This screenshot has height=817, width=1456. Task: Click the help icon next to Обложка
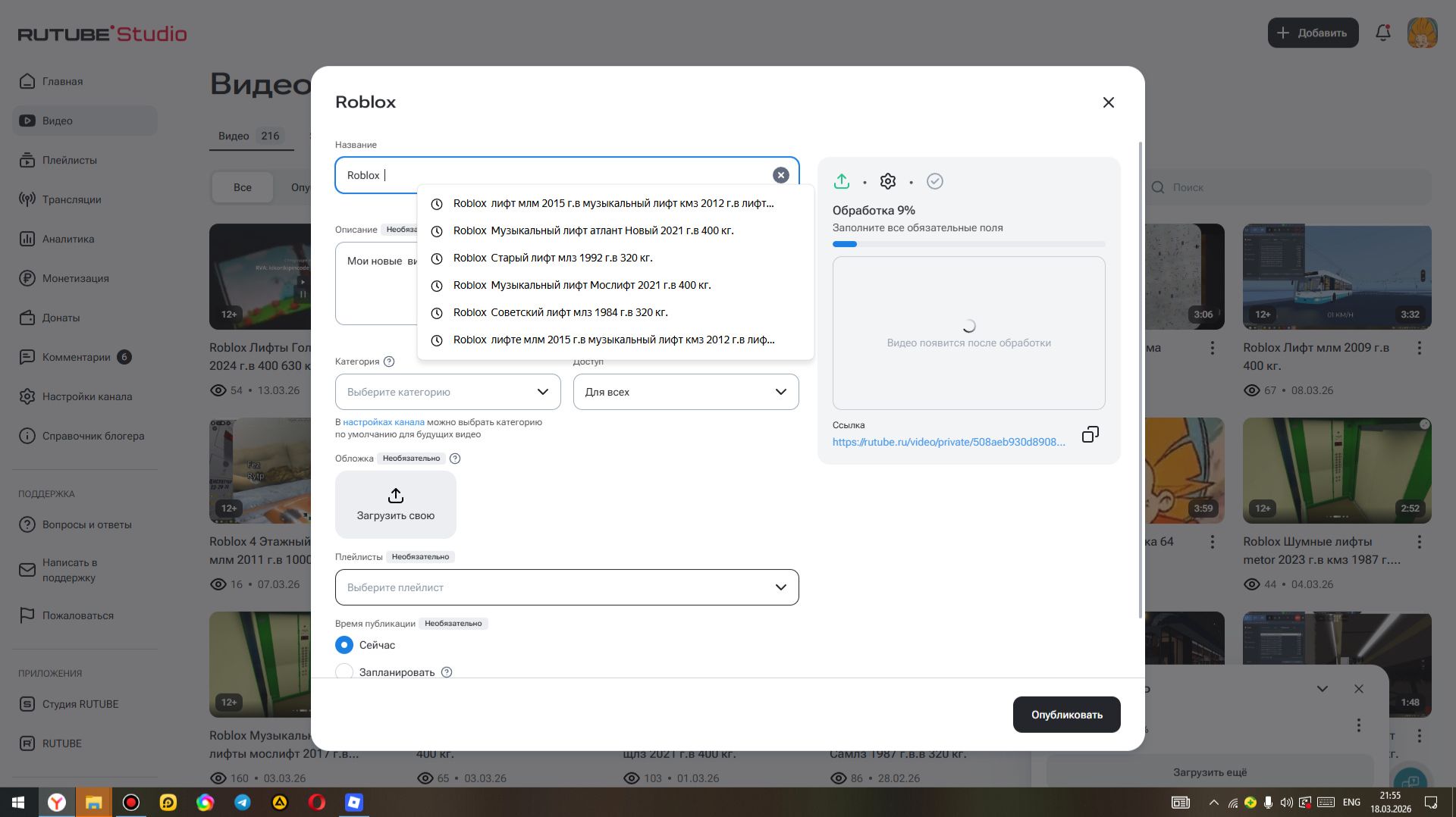click(455, 459)
